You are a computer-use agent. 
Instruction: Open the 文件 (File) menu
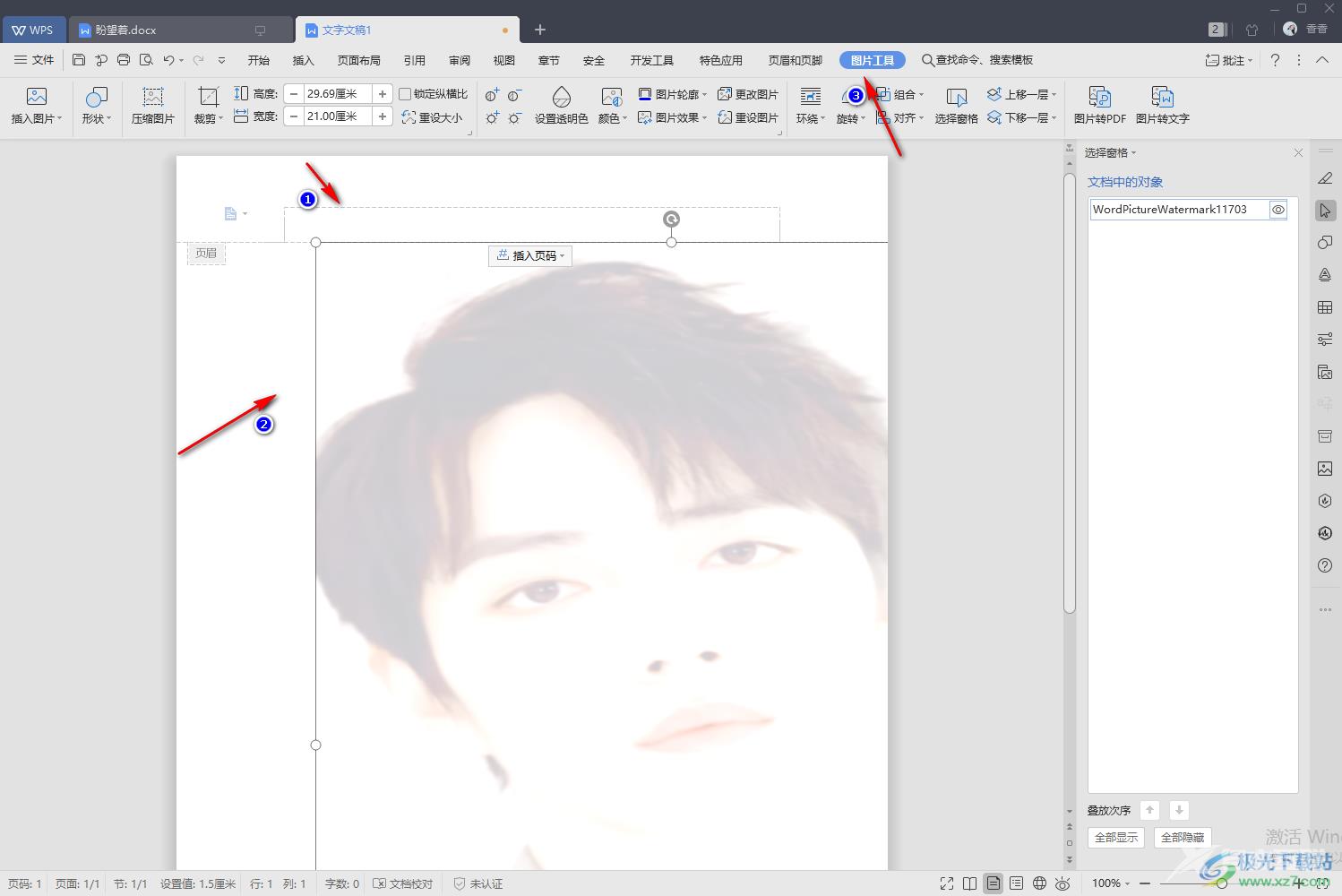click(34, 60)
